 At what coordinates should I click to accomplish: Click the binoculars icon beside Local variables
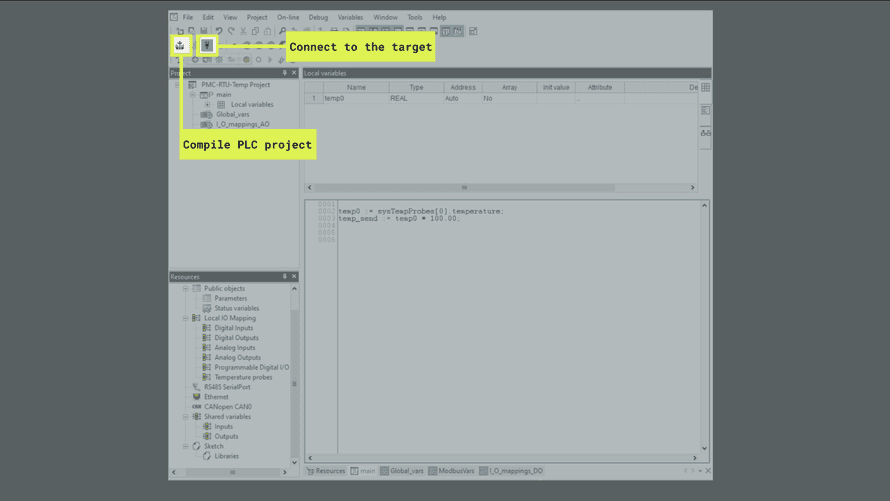click(x=705, y=133)
